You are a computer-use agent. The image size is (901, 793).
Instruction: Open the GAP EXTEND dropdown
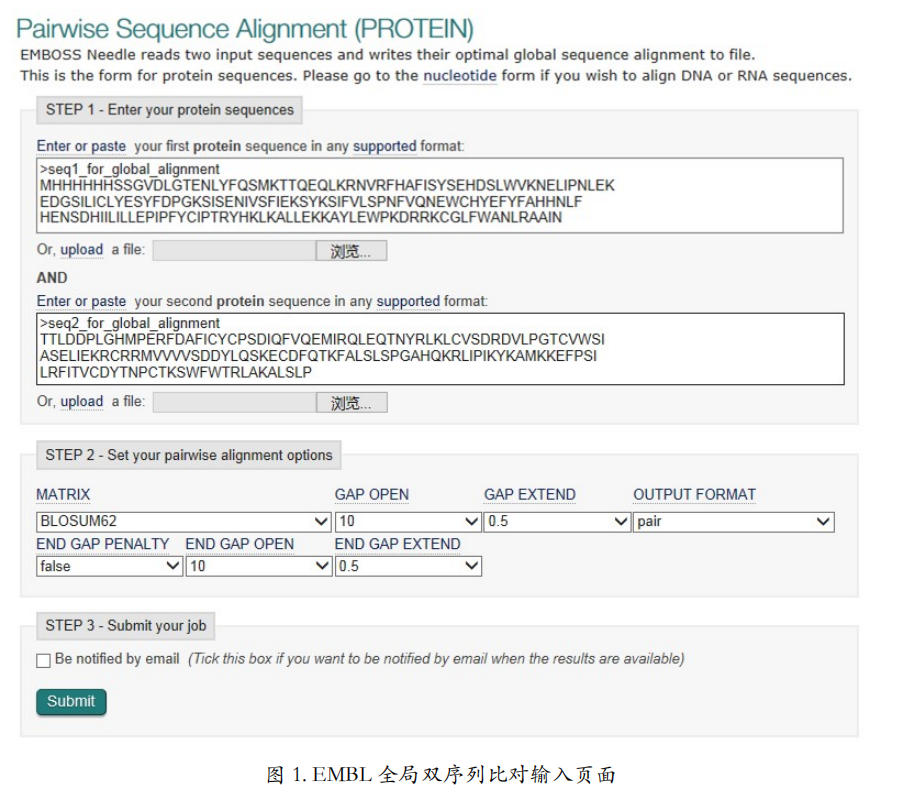click(557, 521)
